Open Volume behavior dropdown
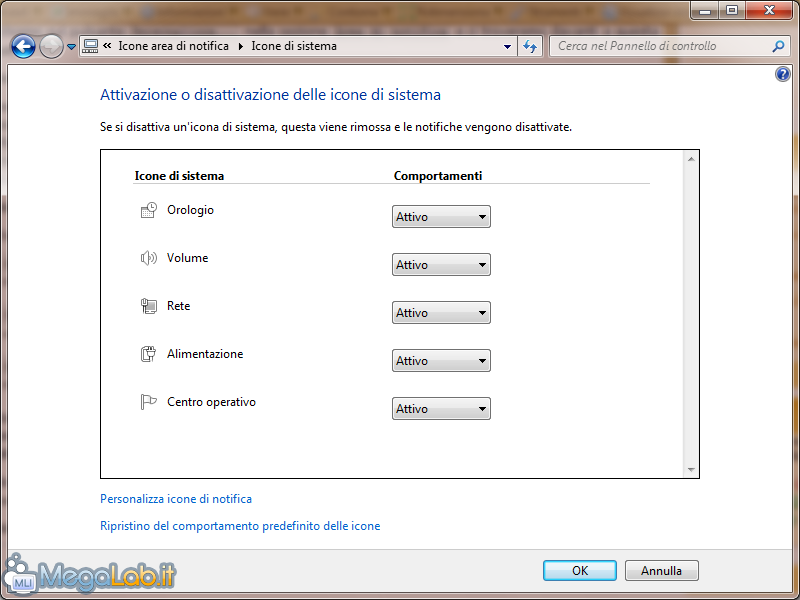The height and width of the screenshot is (600, 800). tap(441, 265)
